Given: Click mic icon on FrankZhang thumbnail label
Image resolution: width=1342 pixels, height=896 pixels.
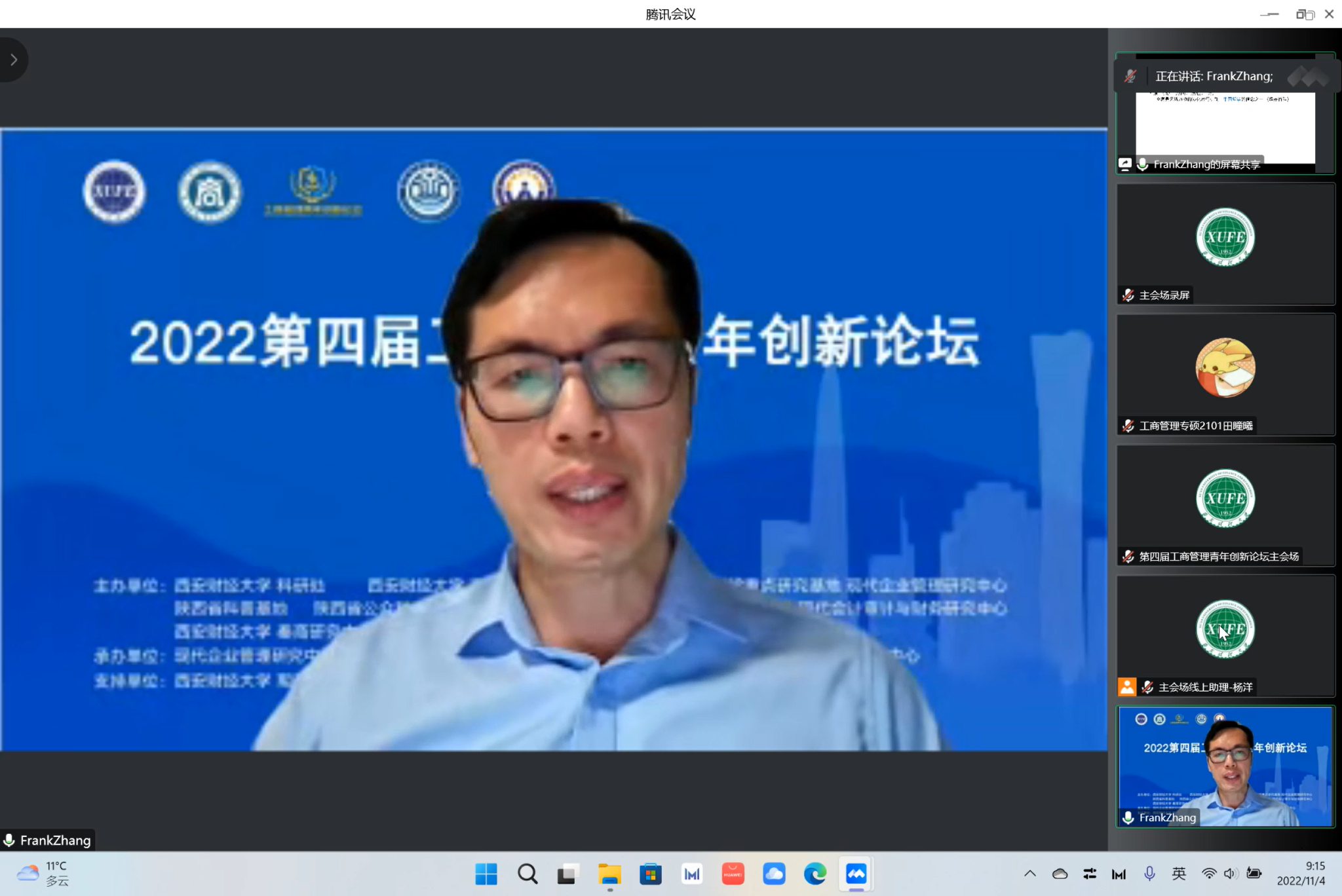Looking at the screenshot, I should (1128, 817).
